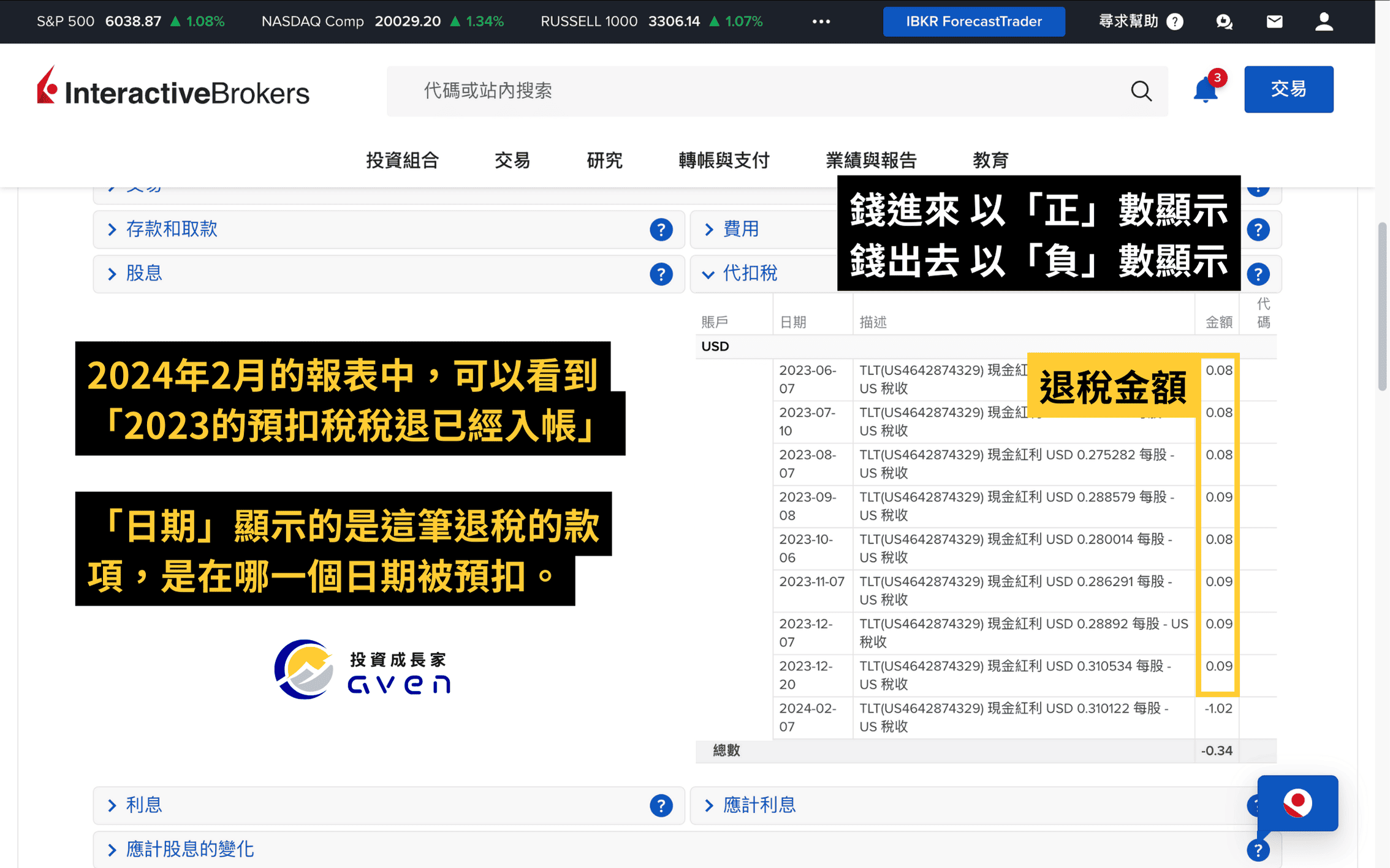Open the floating chat assistant widget
Screen dimensions: 1390x868
pos(1297,803)
